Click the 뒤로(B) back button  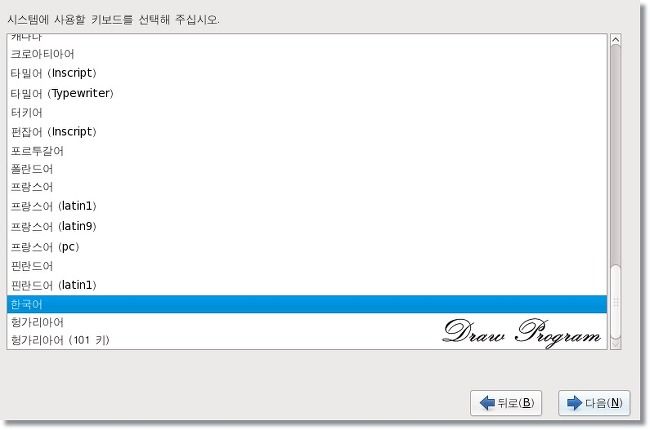[506, 403]
